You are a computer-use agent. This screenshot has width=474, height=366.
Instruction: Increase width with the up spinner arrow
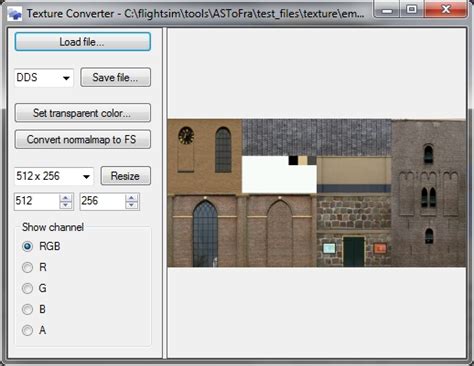coord(66,198)
